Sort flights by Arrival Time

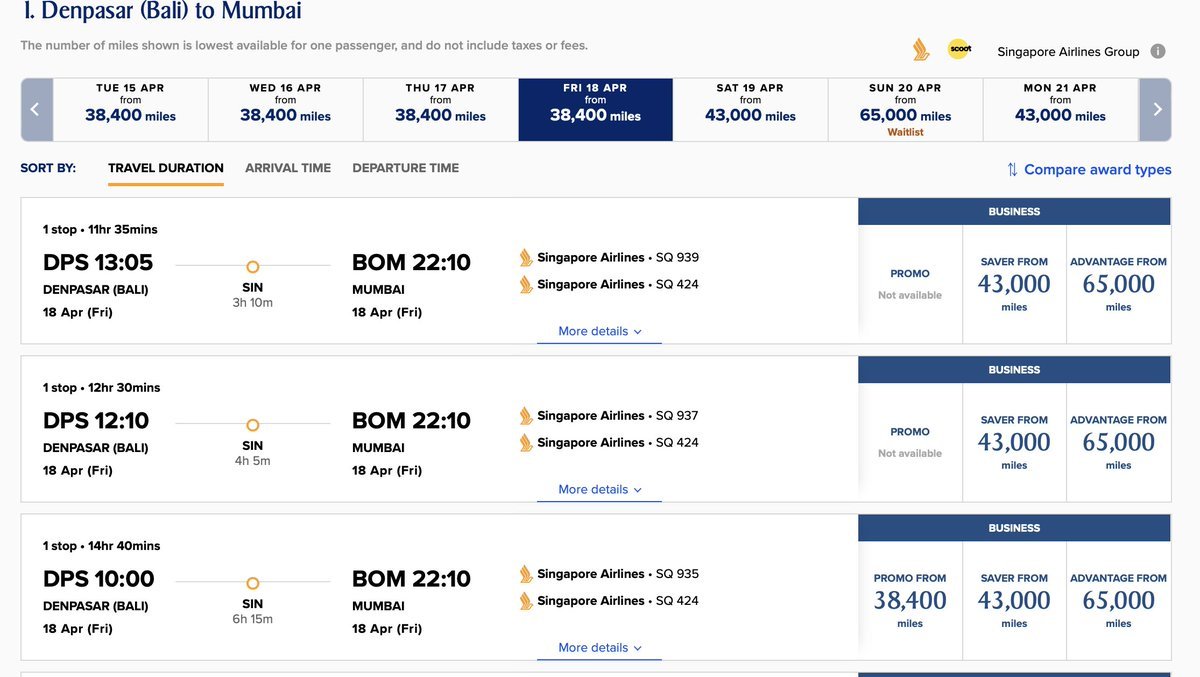coord(288,168)
